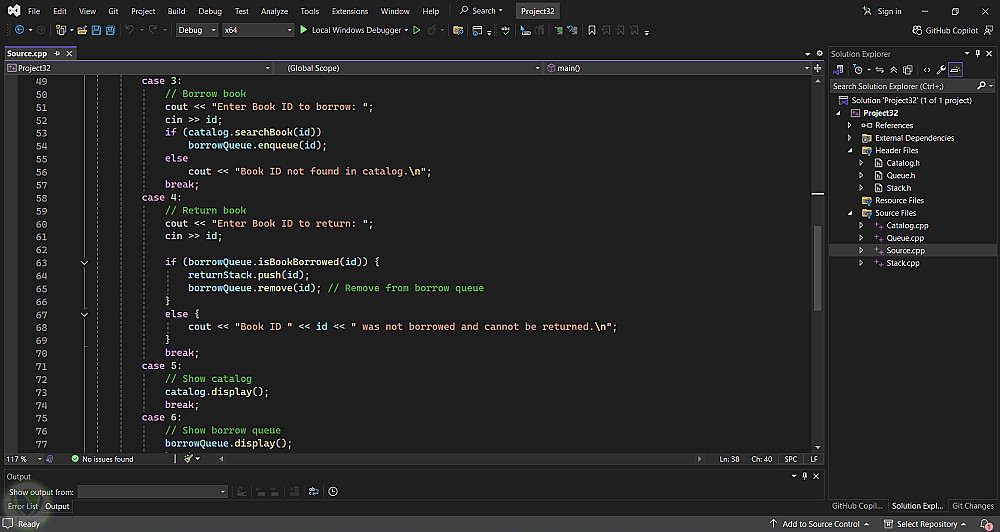
Task: Click the Save All toolbar icon
Action: (x=109, y=30)
